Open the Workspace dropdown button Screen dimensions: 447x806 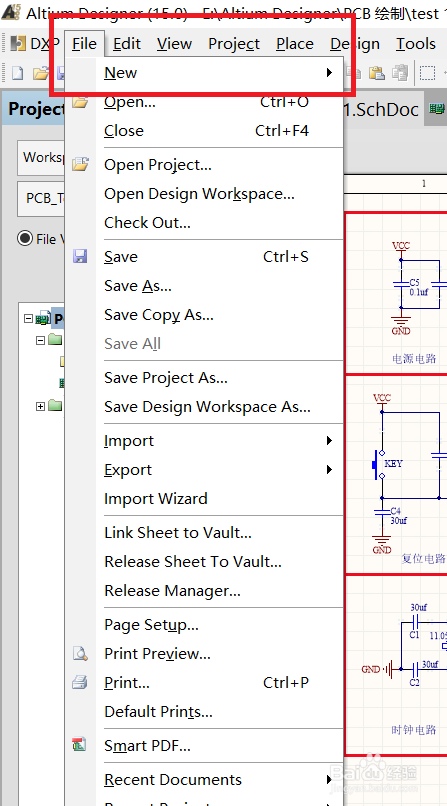[x=41, y=157]
